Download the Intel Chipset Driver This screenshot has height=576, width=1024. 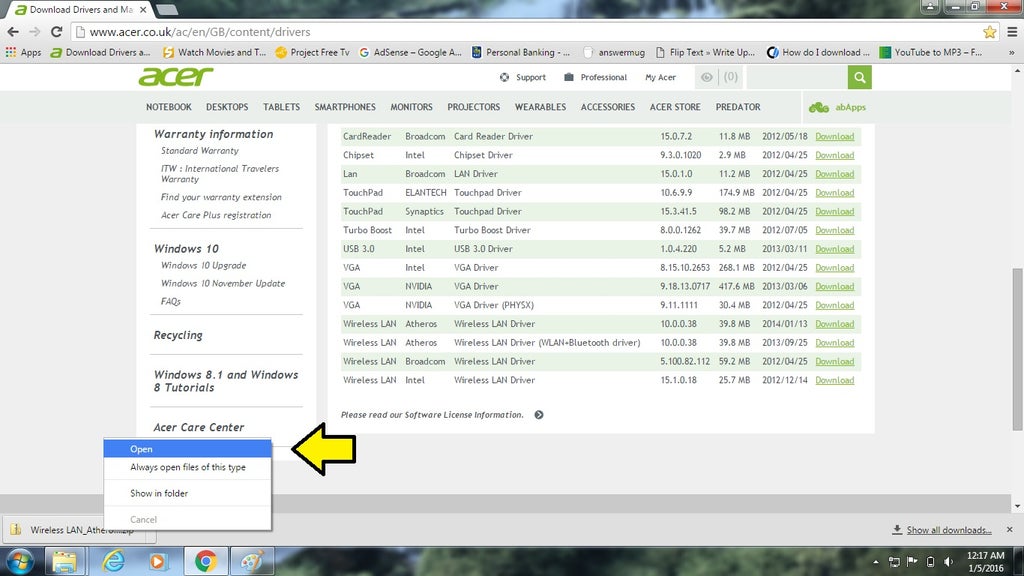point(835,155)
